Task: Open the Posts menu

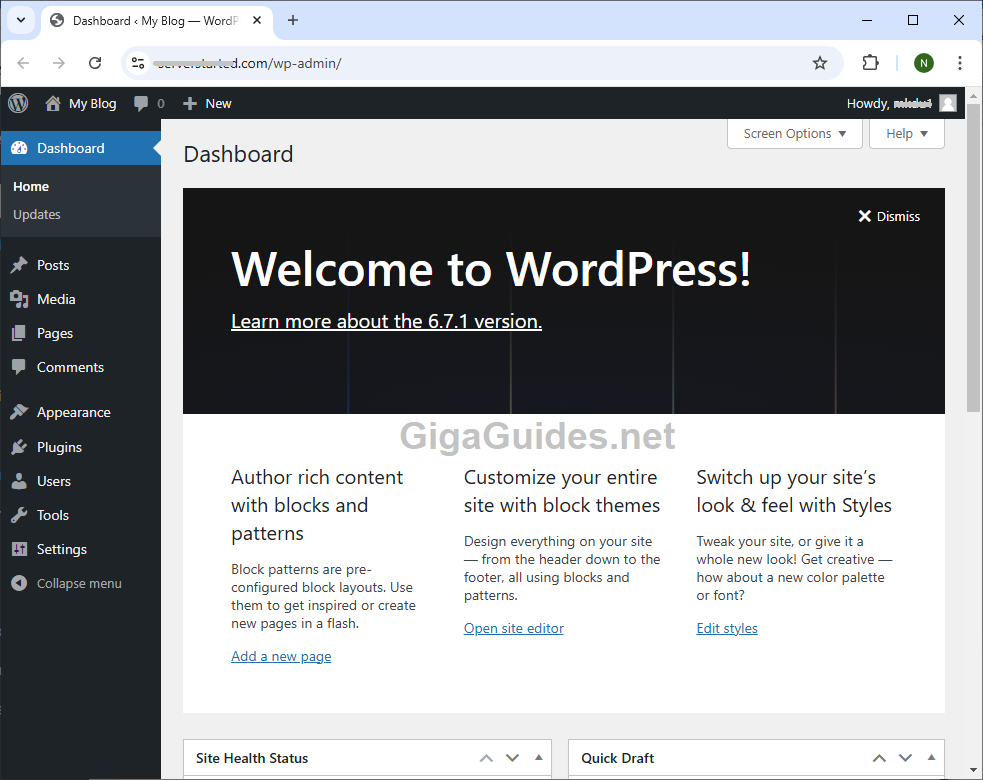Action: tap(53, 265)
